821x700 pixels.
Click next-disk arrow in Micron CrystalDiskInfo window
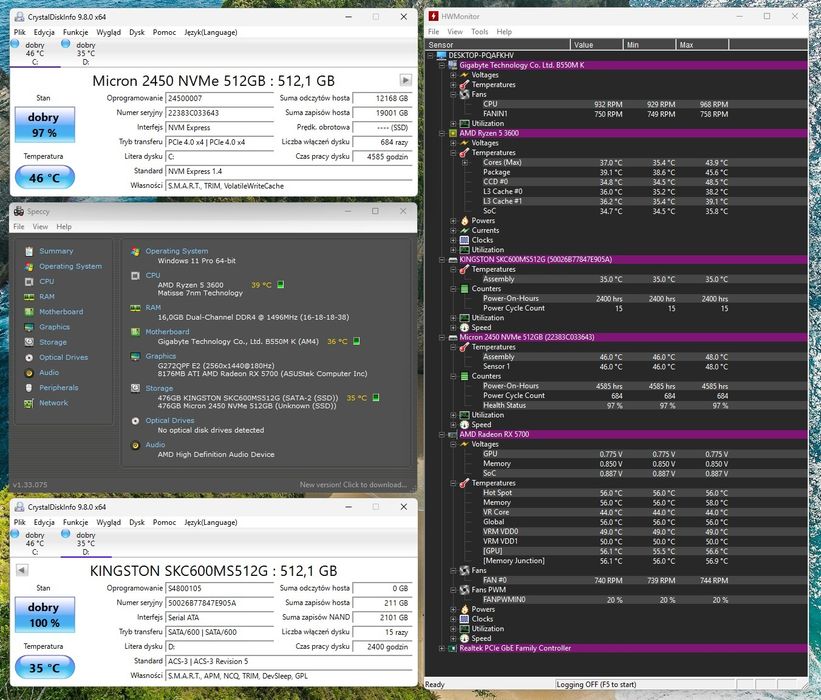405,80
